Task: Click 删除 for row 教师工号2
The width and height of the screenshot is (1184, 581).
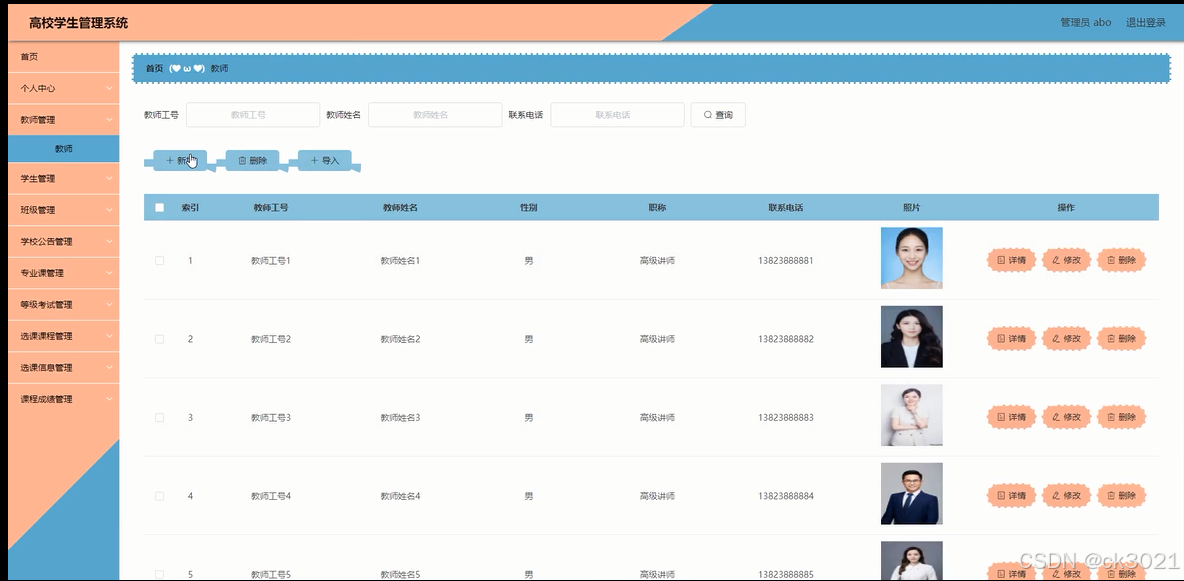Action: 1121,338
